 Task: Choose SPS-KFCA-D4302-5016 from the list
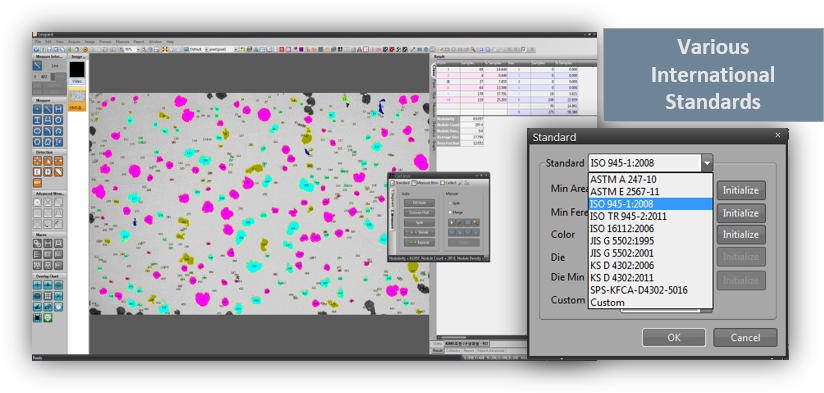coord(650,290)
